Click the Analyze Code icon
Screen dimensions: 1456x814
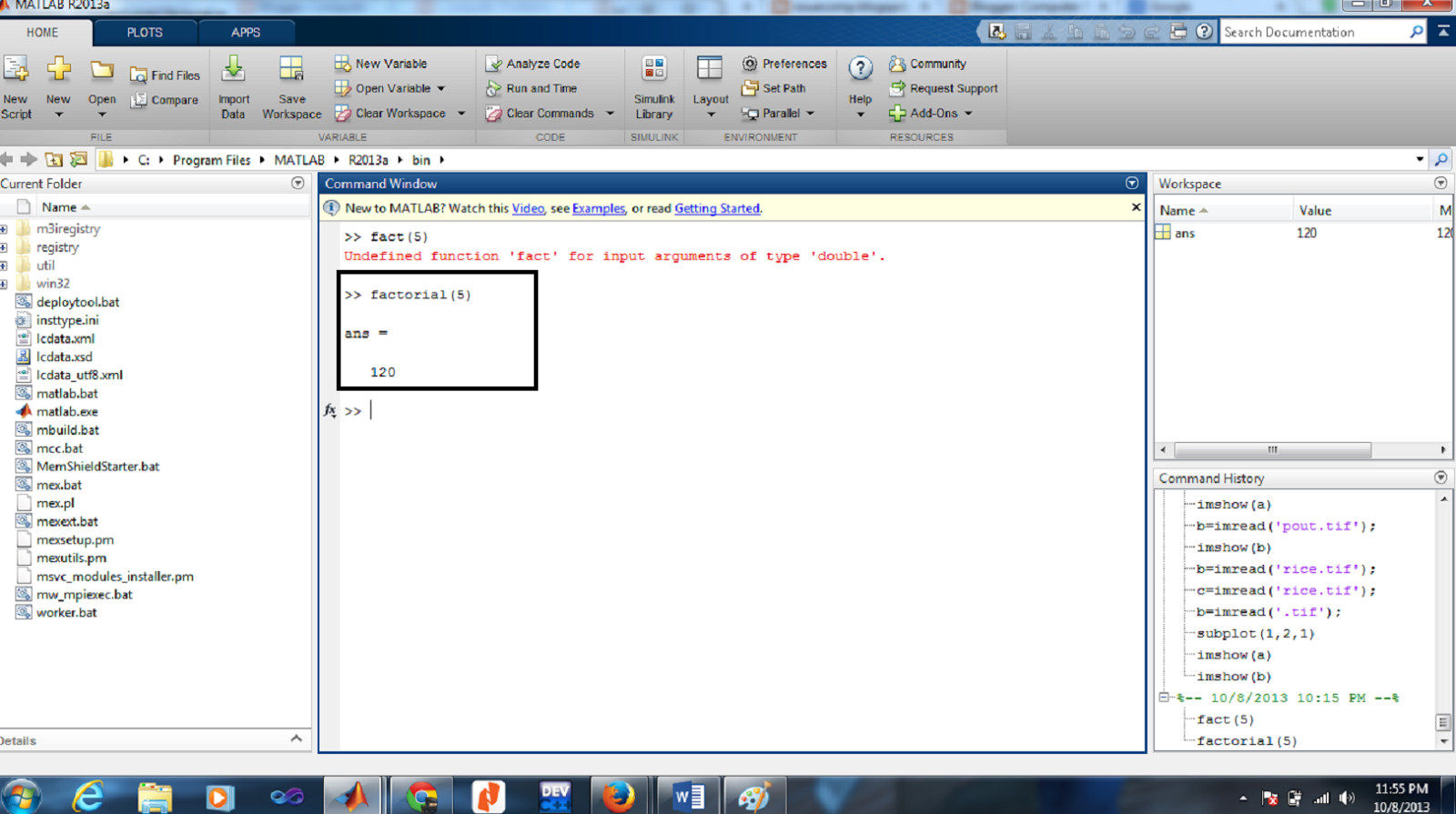[x=494, y=64]
